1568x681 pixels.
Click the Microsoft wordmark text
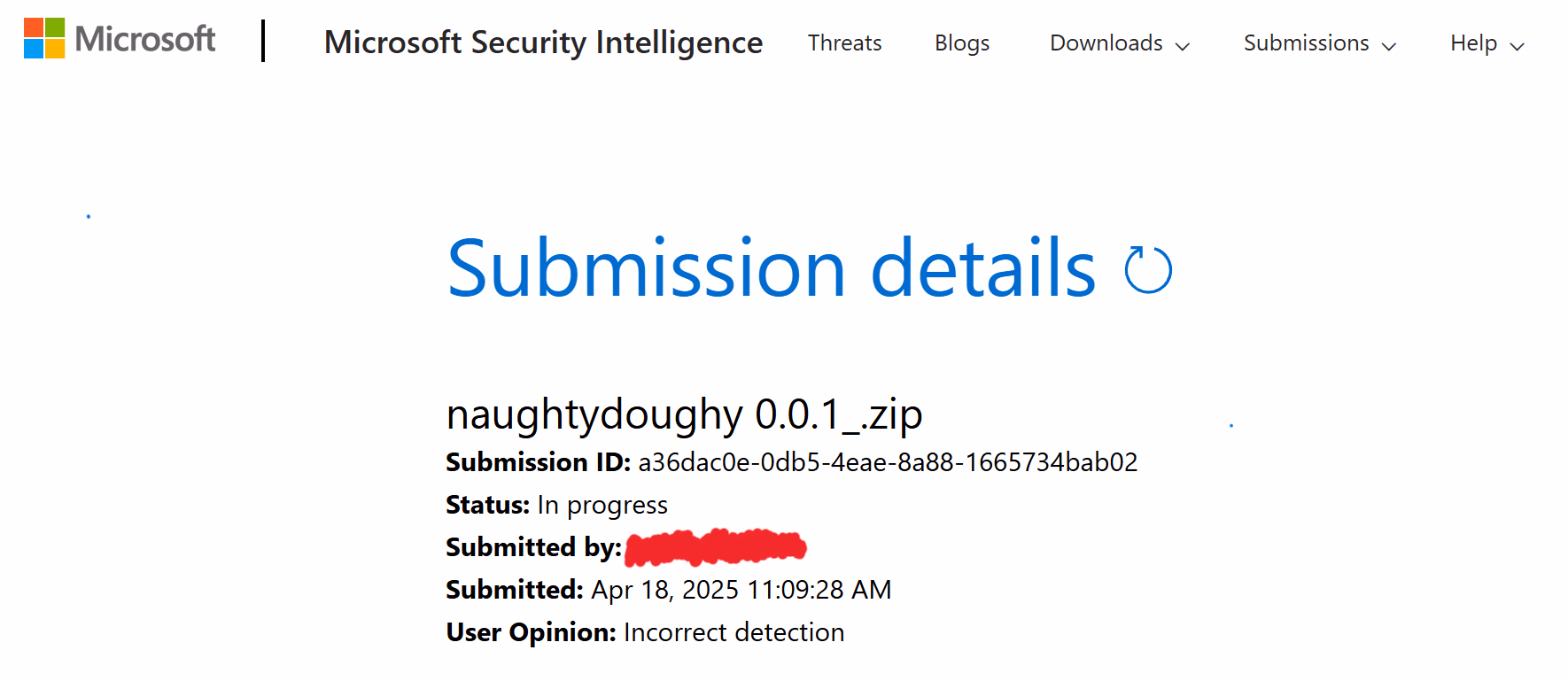(145, 39)
